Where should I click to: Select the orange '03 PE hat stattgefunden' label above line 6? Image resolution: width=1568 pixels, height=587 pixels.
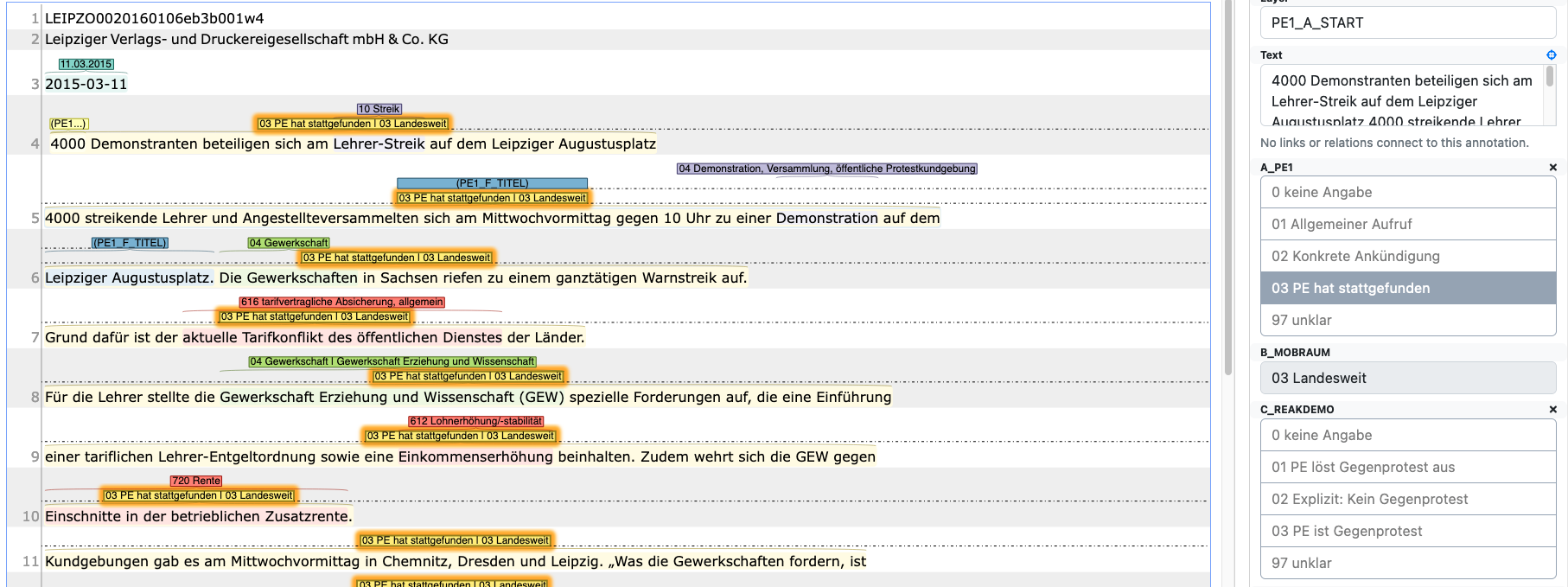(x=397, y=258)
